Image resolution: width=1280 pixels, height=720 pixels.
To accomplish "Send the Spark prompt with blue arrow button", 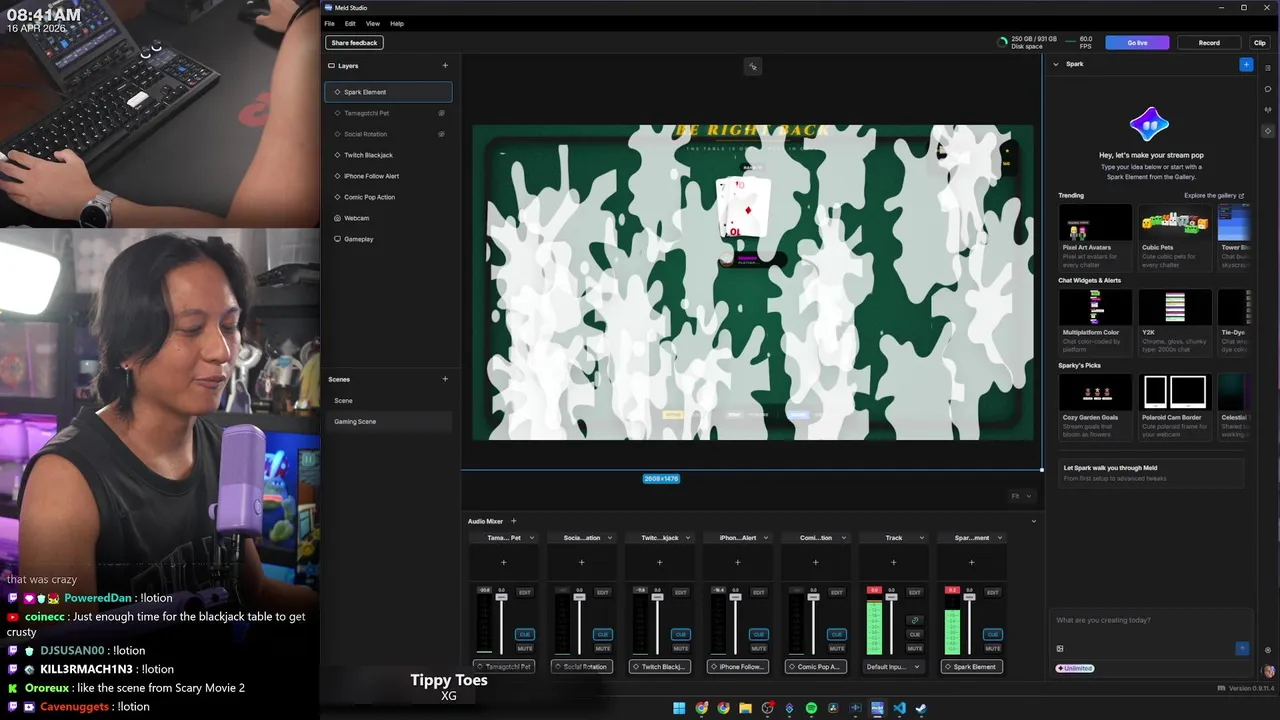I will [1242, 648].
